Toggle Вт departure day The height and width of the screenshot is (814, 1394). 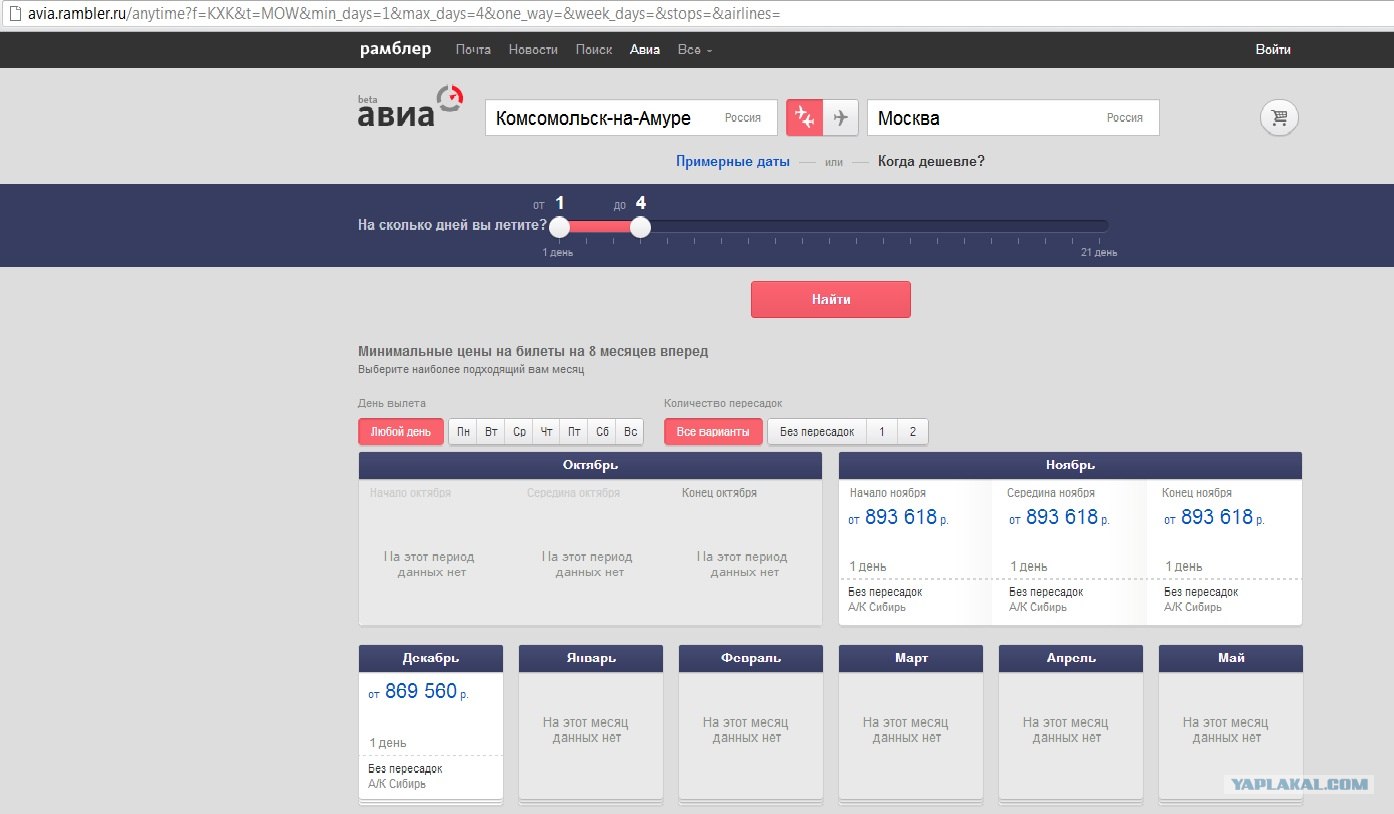pyautogui.click(x=491, y=432)
